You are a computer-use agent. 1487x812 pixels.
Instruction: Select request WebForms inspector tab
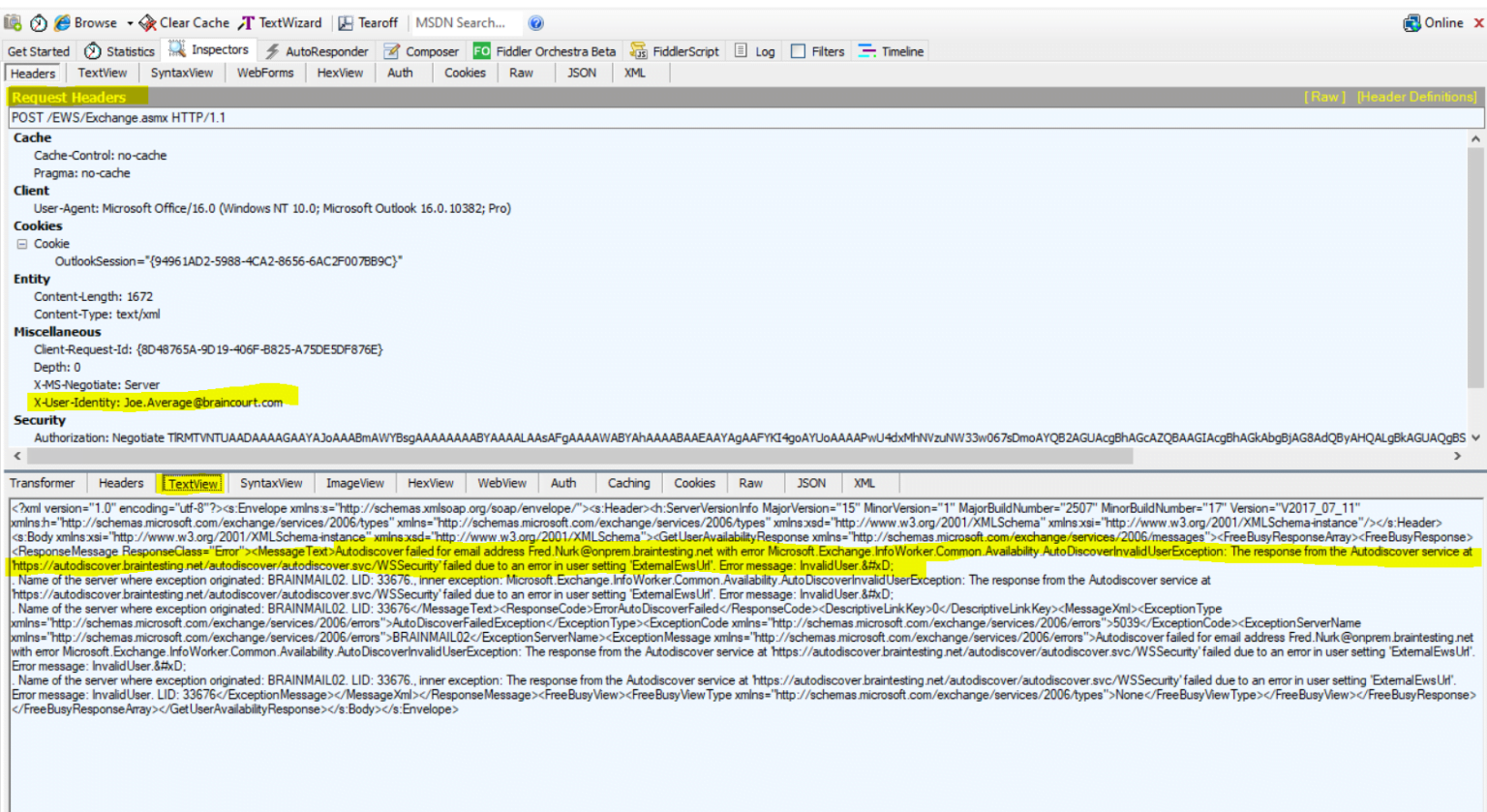(x=265, y=73)
